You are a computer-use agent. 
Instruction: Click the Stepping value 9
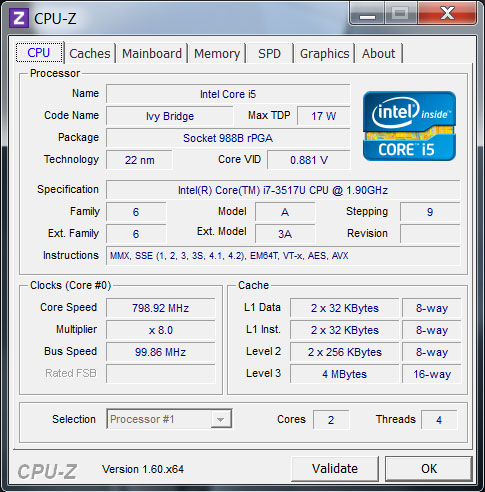(430, 212)
